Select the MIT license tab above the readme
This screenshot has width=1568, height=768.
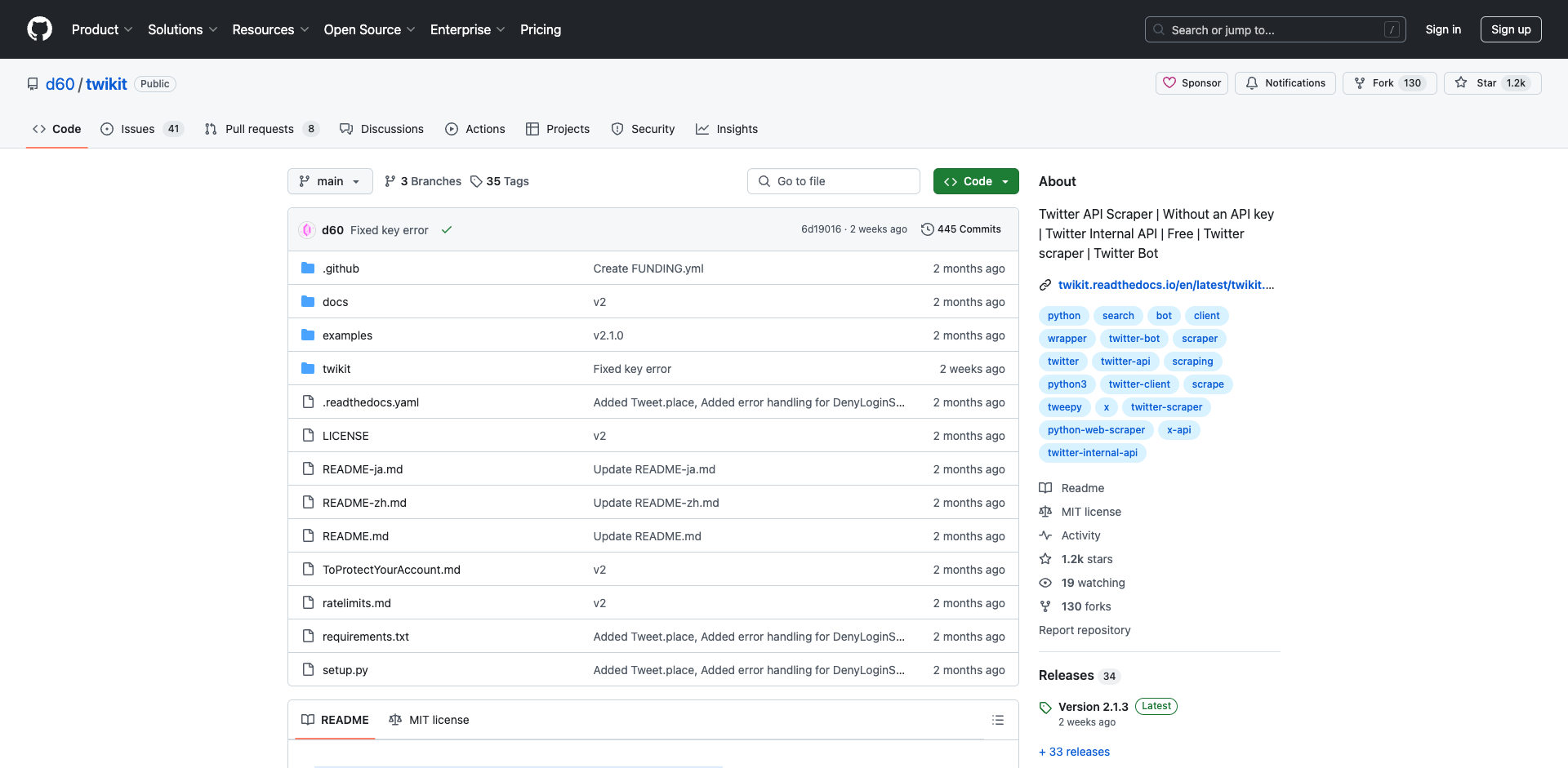[429, 720]
